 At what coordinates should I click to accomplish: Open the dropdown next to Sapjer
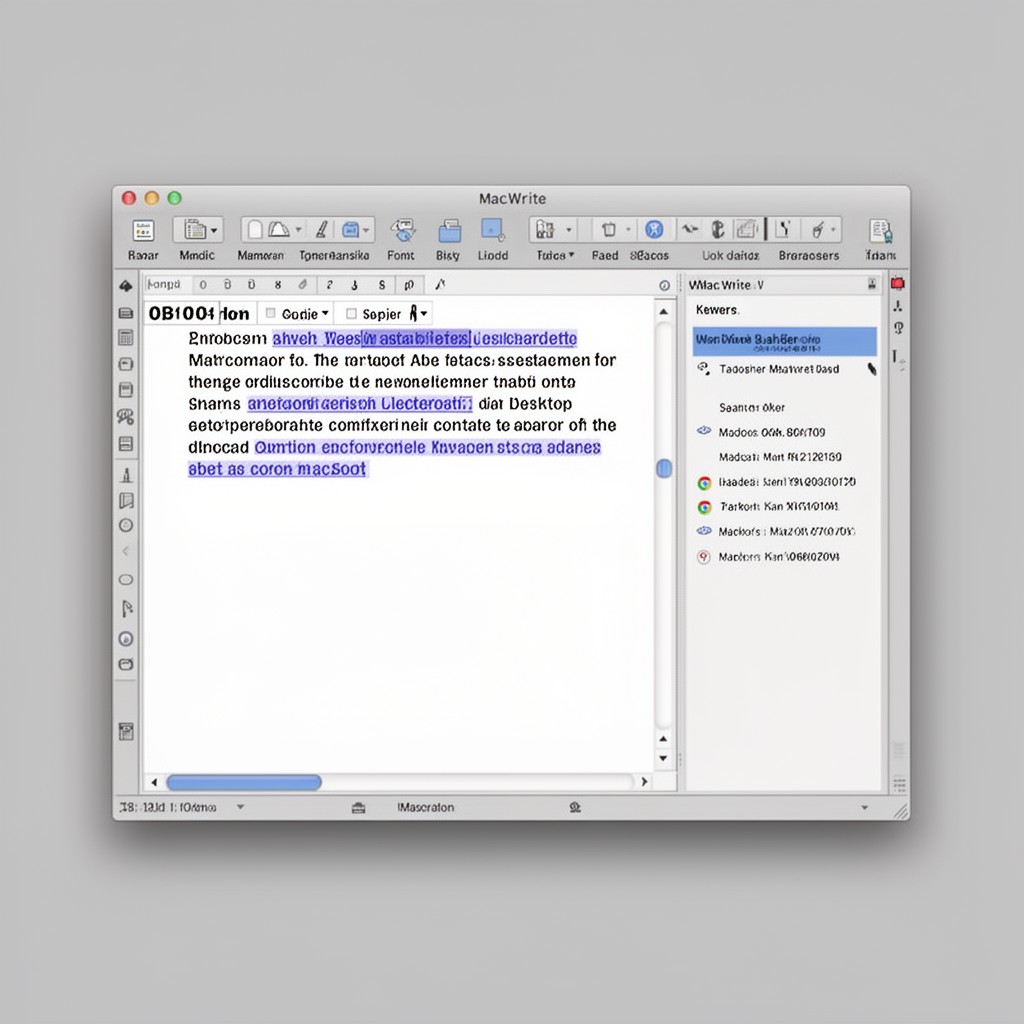(x=424, y=313)
